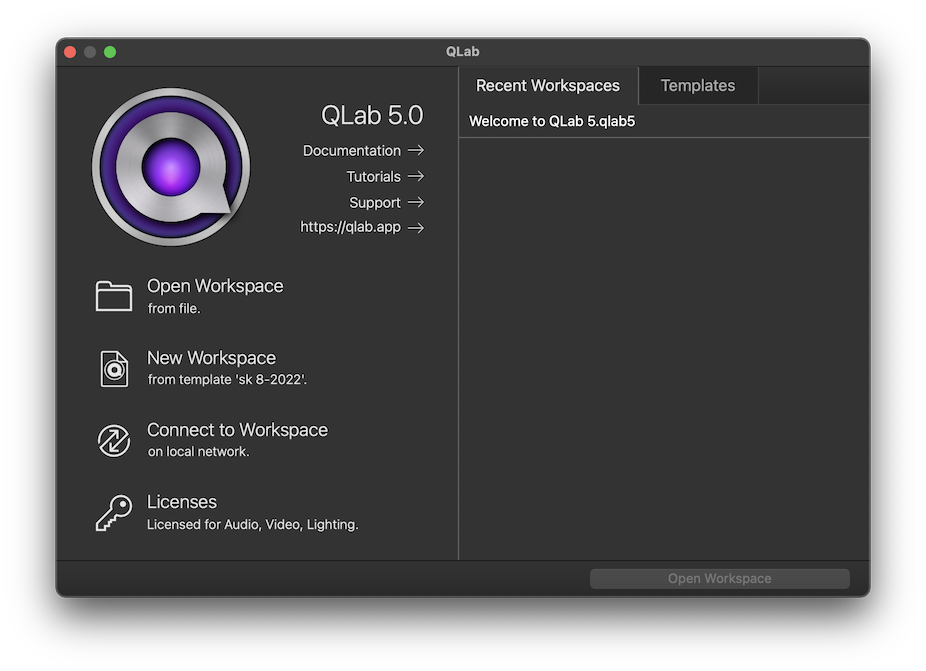Select the Recent Workspaces tab
The width and height of the screenshot is (926, 671).
(x=547, y=86)
